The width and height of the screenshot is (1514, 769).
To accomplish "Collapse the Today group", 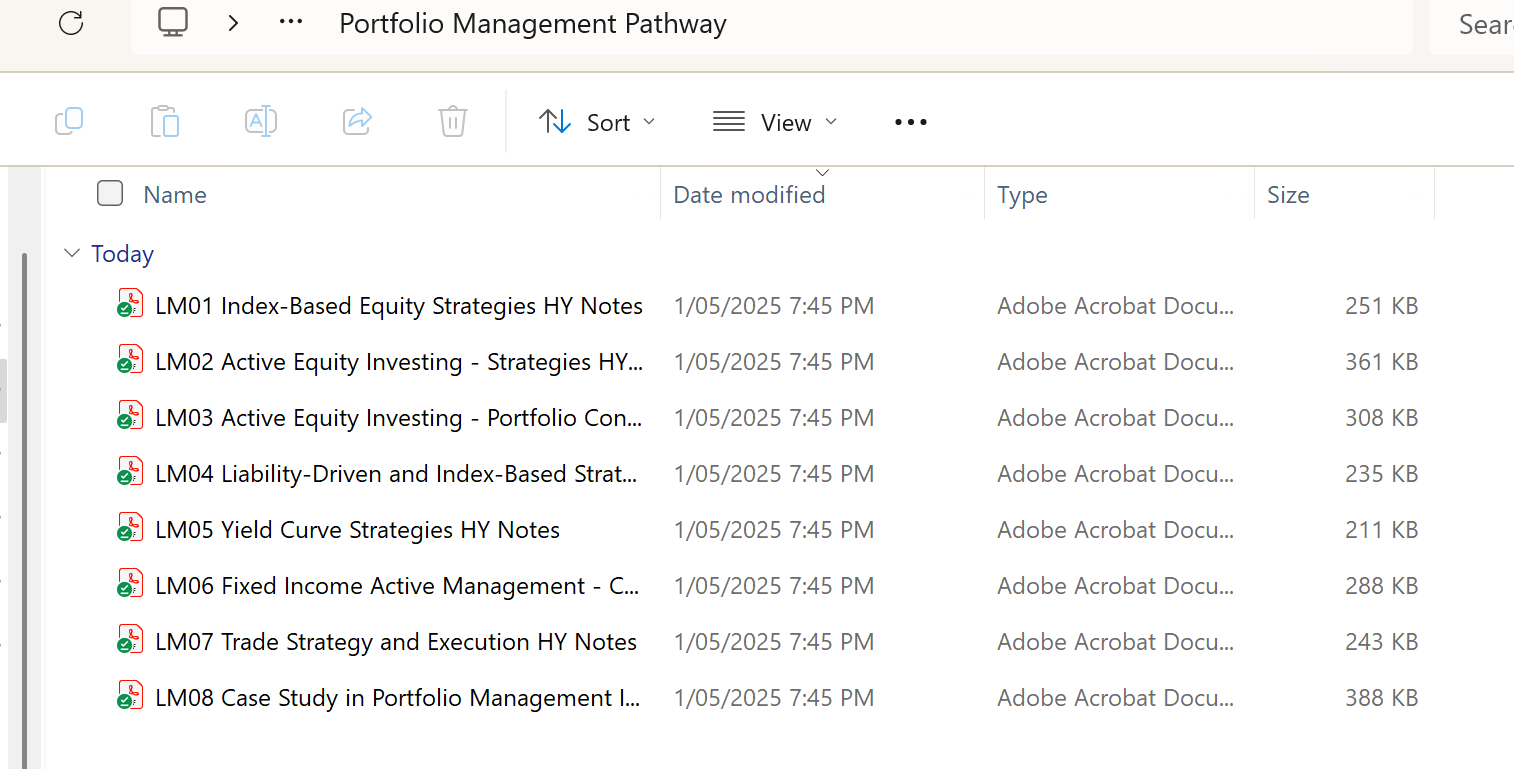I will 71,254.
